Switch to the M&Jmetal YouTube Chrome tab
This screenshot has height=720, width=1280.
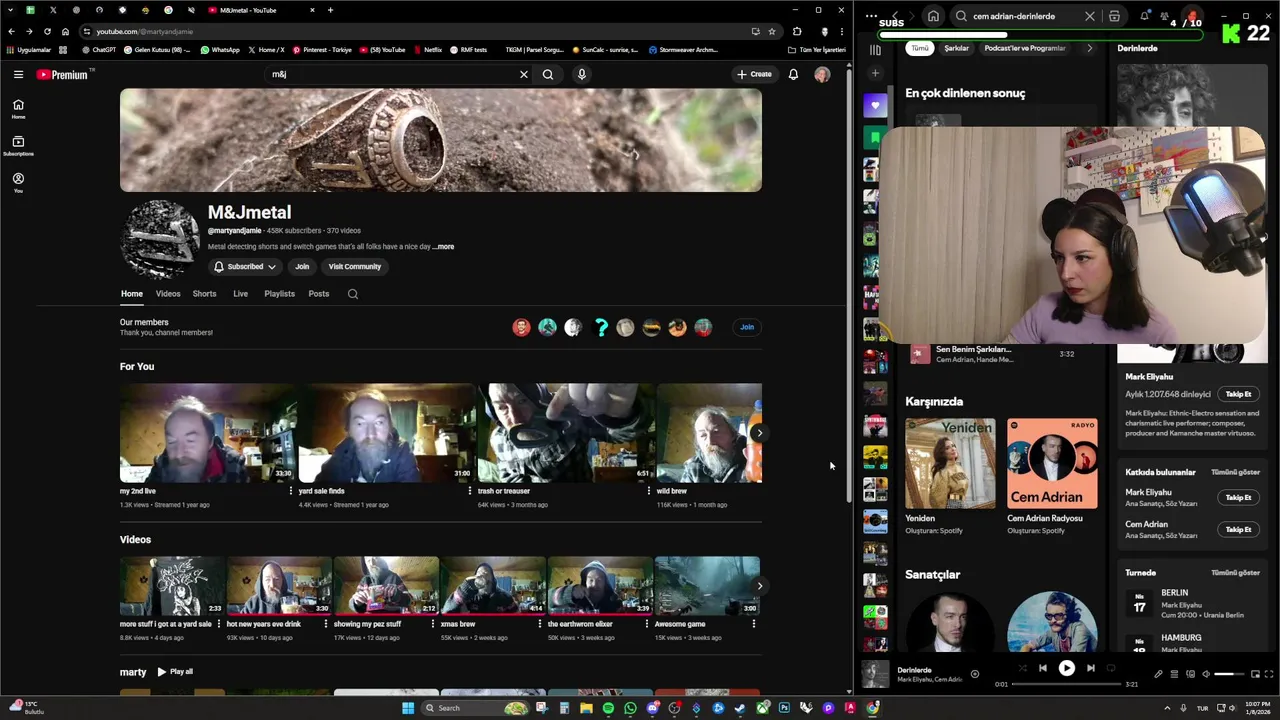tap(260, 10)
